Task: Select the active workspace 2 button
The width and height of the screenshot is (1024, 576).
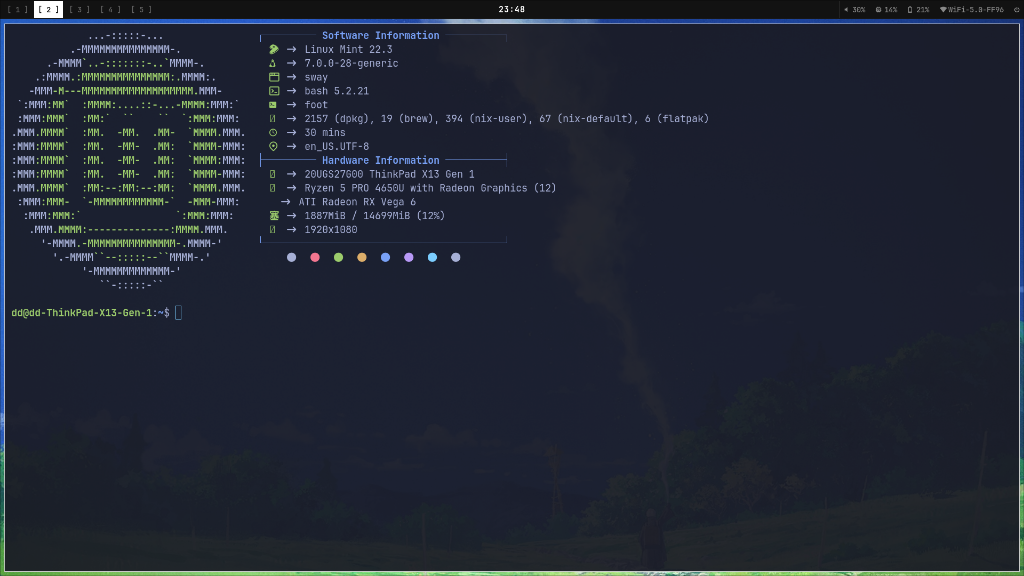Action: (48, 9)
